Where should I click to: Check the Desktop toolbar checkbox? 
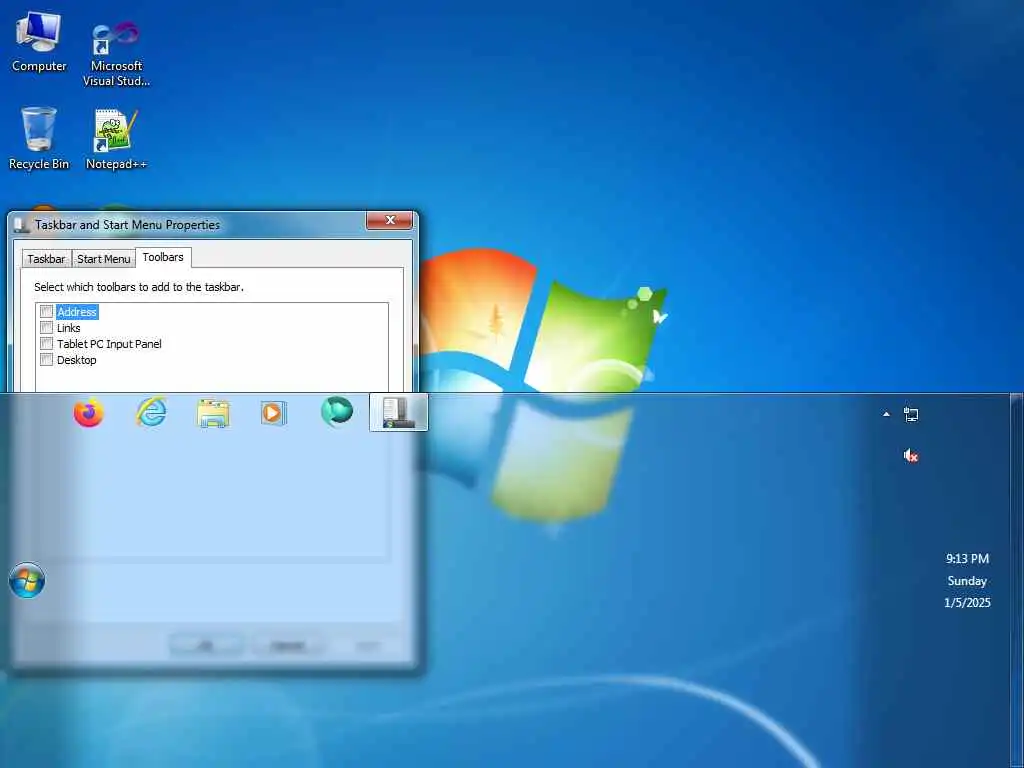46,359
